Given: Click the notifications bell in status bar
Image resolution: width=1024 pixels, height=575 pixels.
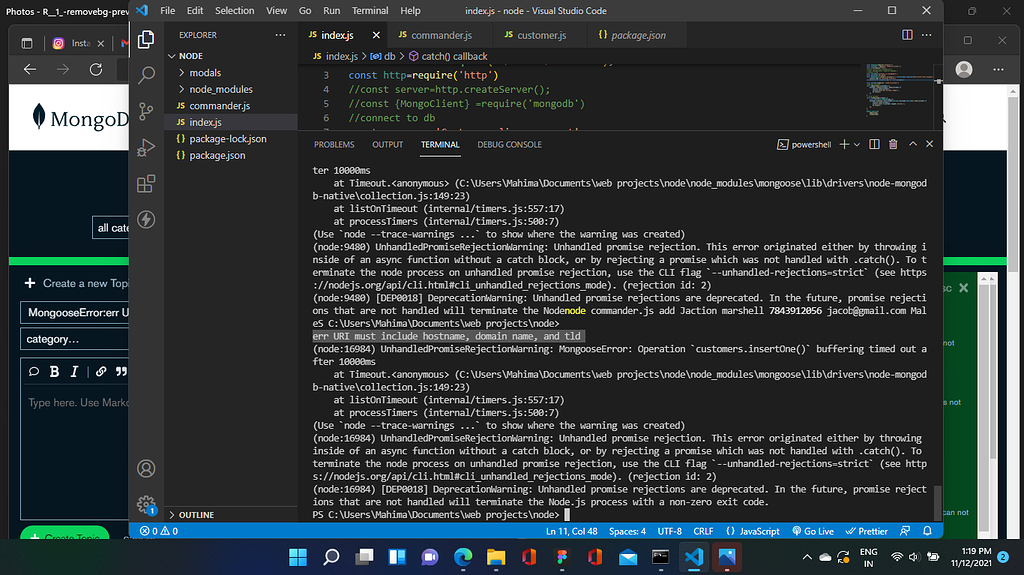Looking at the screenshot, I should [927, 531].
